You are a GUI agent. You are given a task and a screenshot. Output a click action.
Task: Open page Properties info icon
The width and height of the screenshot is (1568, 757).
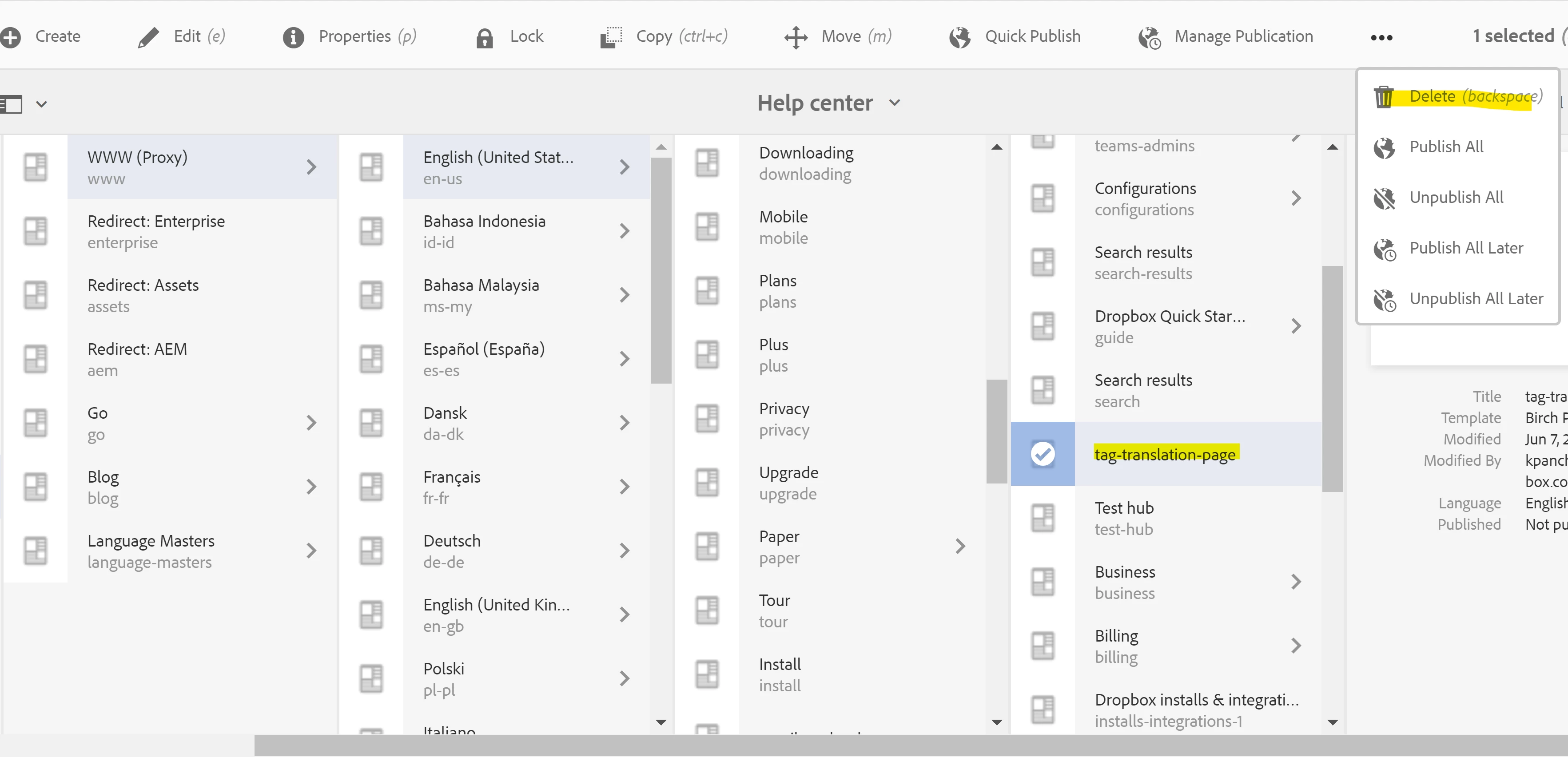[293, 37]
